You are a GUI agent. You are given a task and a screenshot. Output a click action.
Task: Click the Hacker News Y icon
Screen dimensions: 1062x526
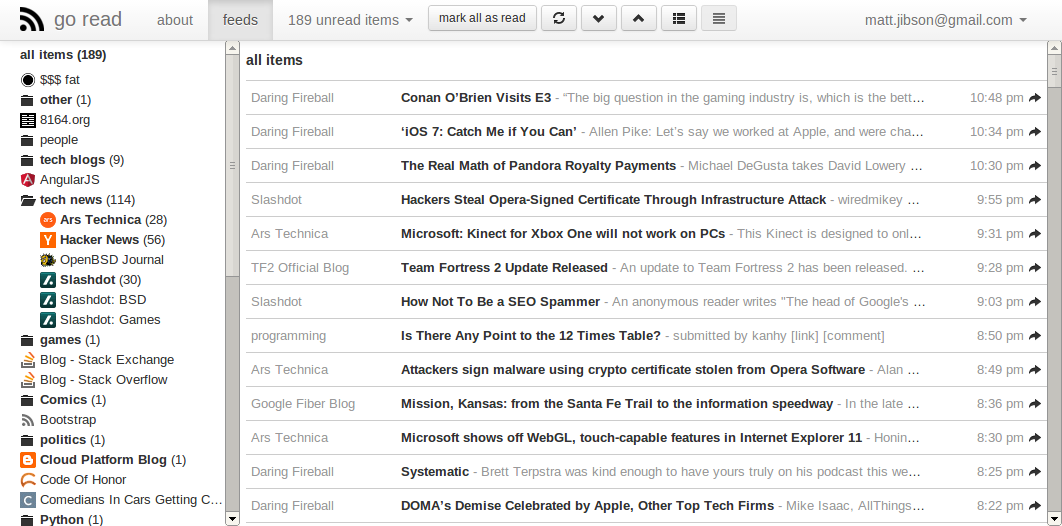[47, 240]
